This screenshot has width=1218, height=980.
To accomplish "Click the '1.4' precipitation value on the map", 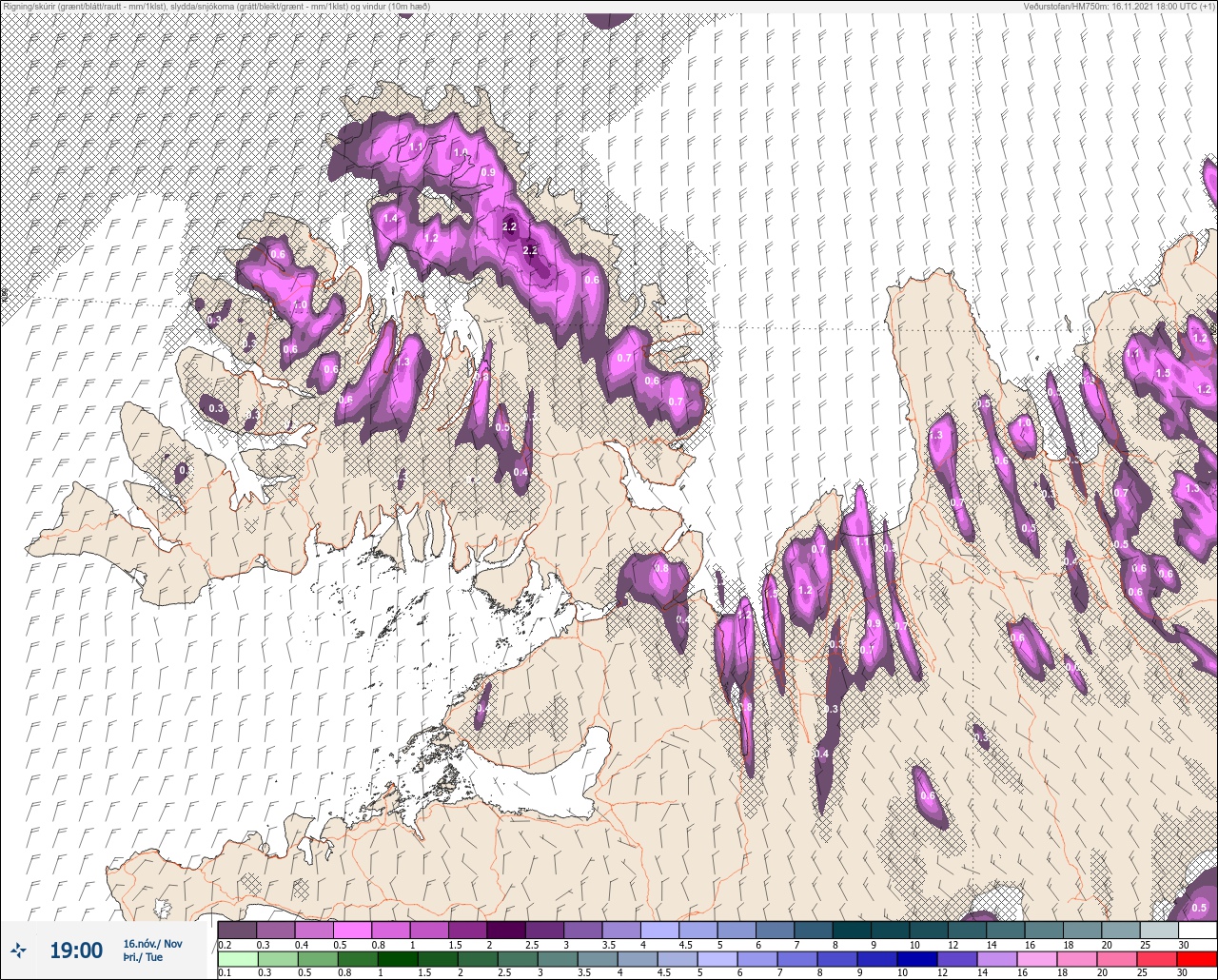I will [390, 219].
